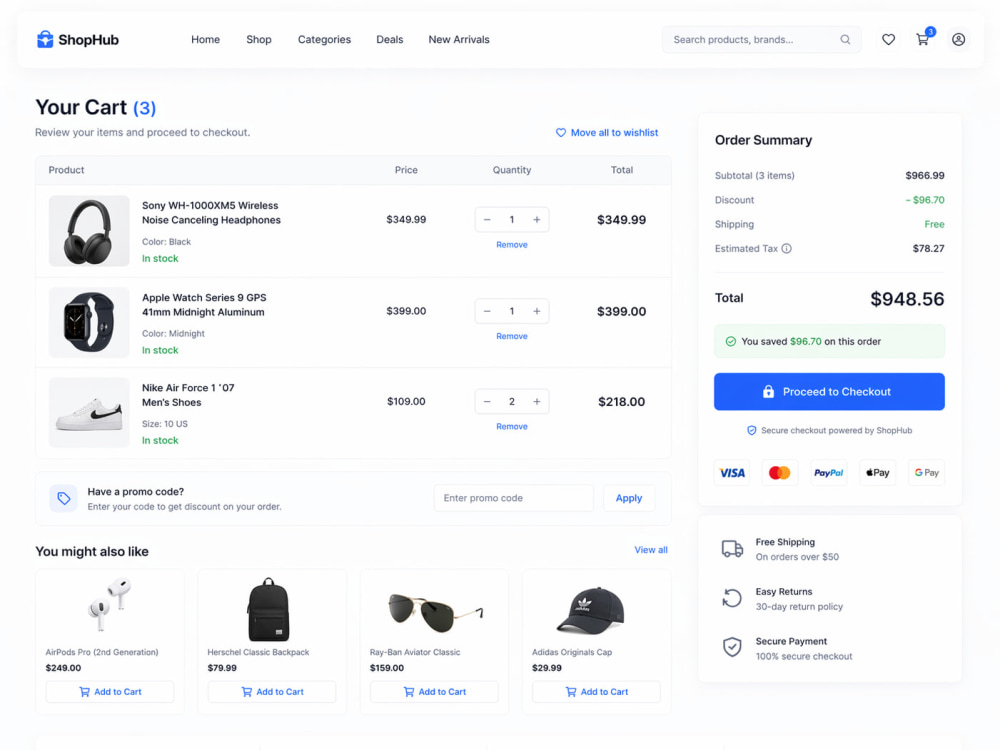Open the Adidas cap product image
The height and width of the screenshot is (750, 1000).
coord(591,610)
